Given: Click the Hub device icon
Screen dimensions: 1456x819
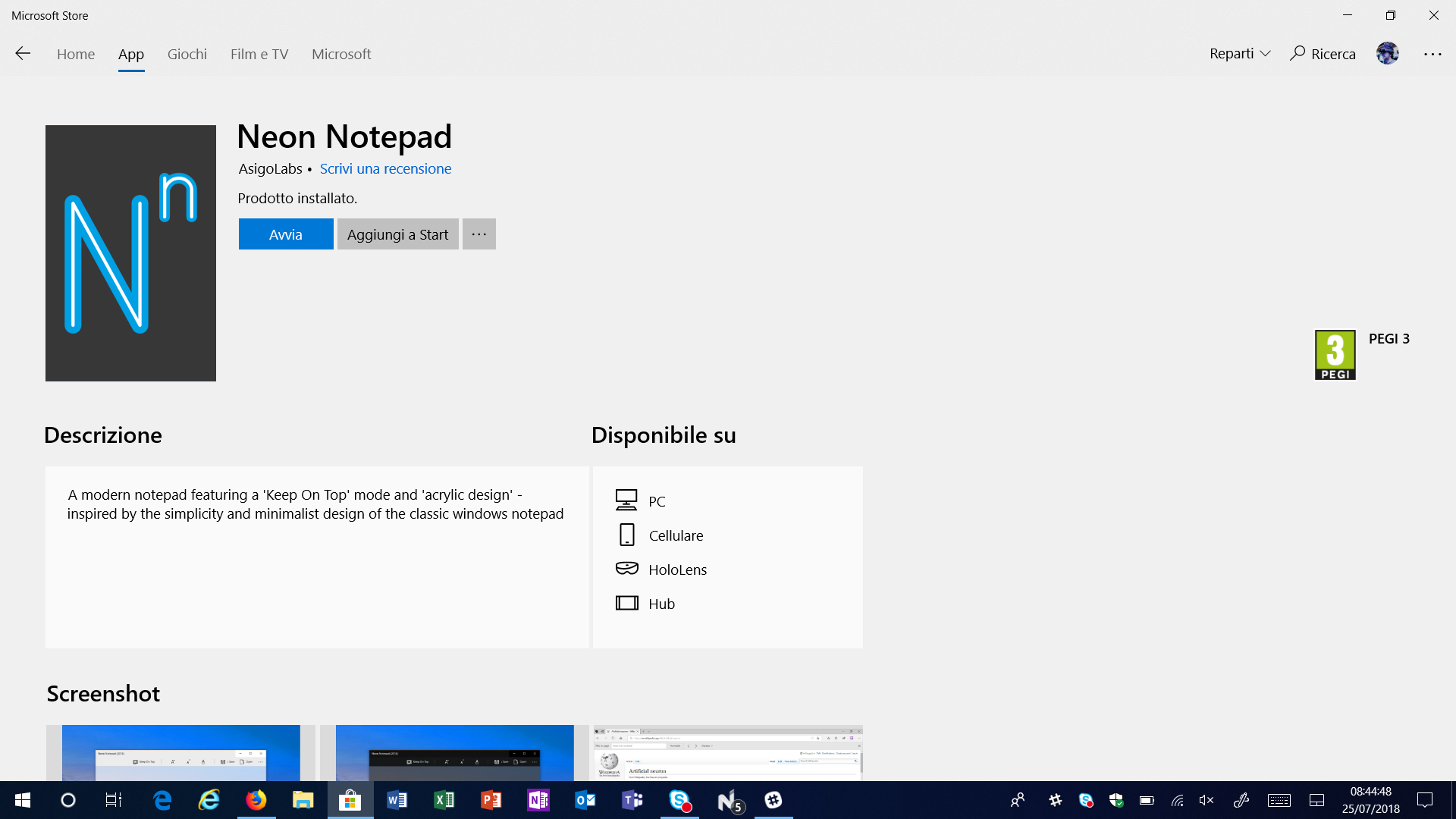Looking at the screenshot, I should tap(627, 603).
